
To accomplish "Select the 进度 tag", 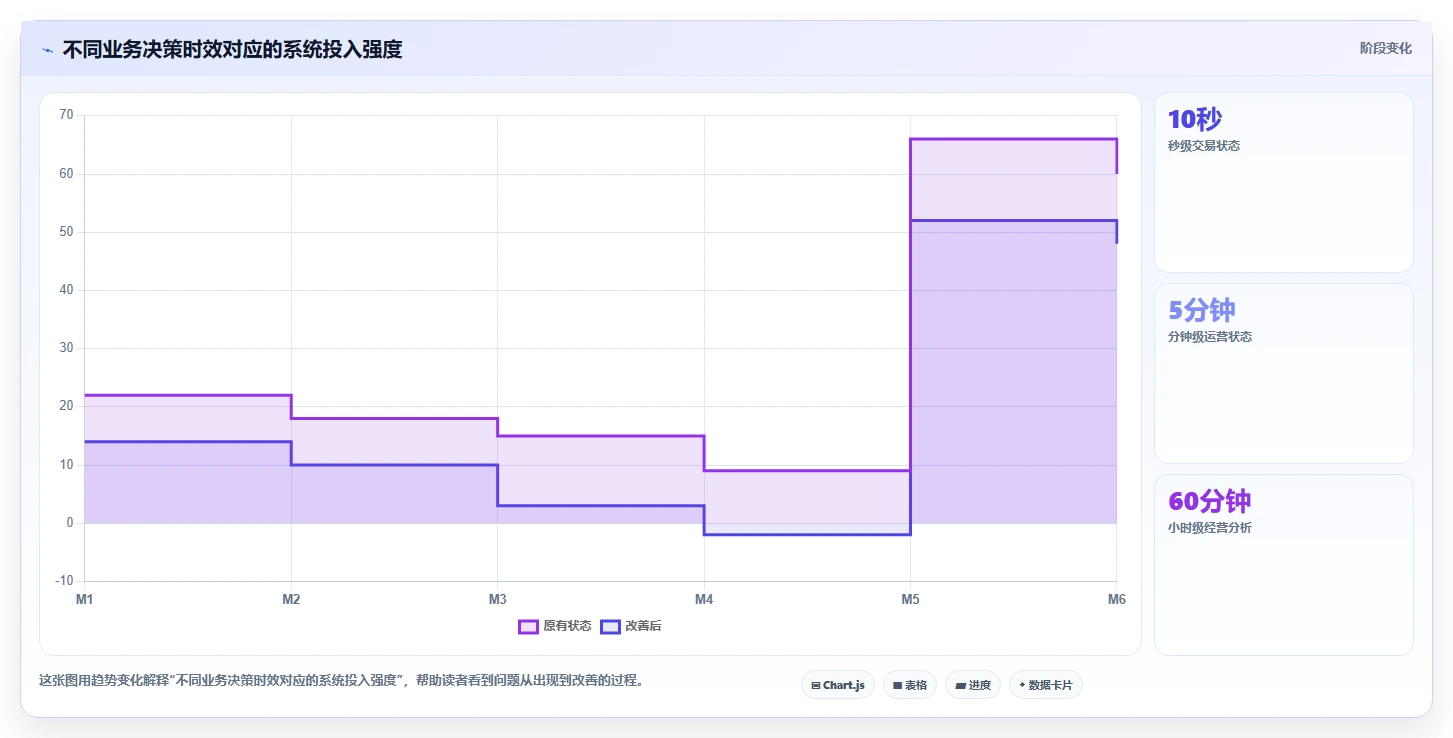I will 972,685.
